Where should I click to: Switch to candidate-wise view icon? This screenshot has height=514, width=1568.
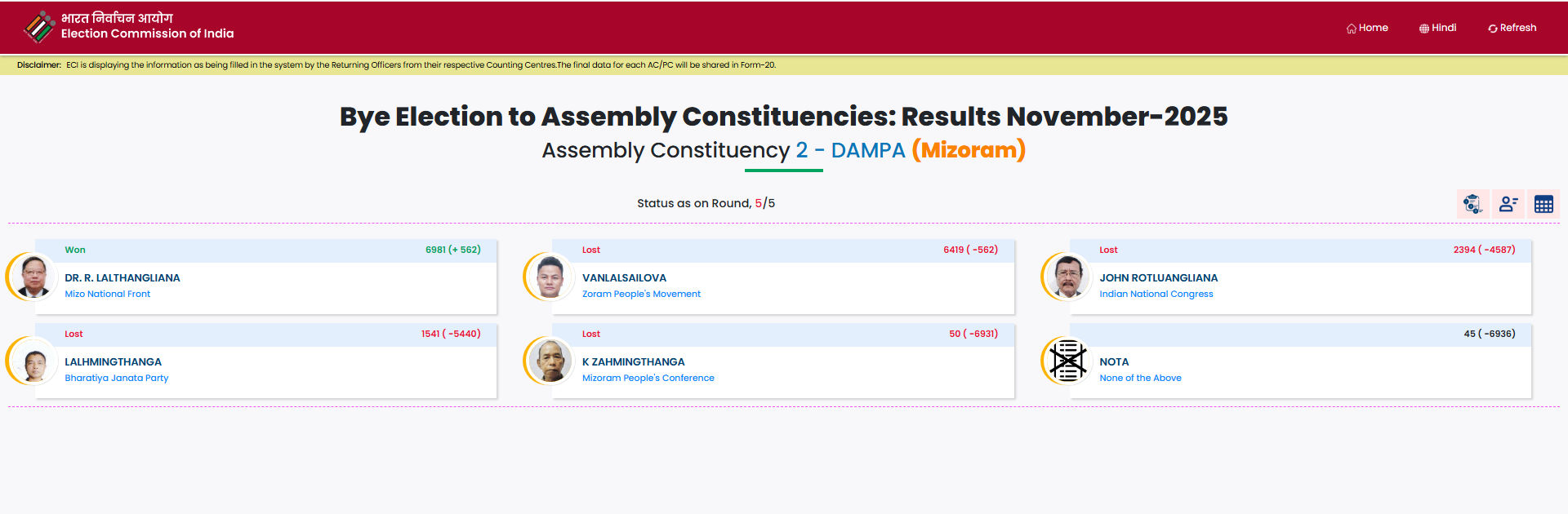pyautogui.click(x=1508, y=203)
